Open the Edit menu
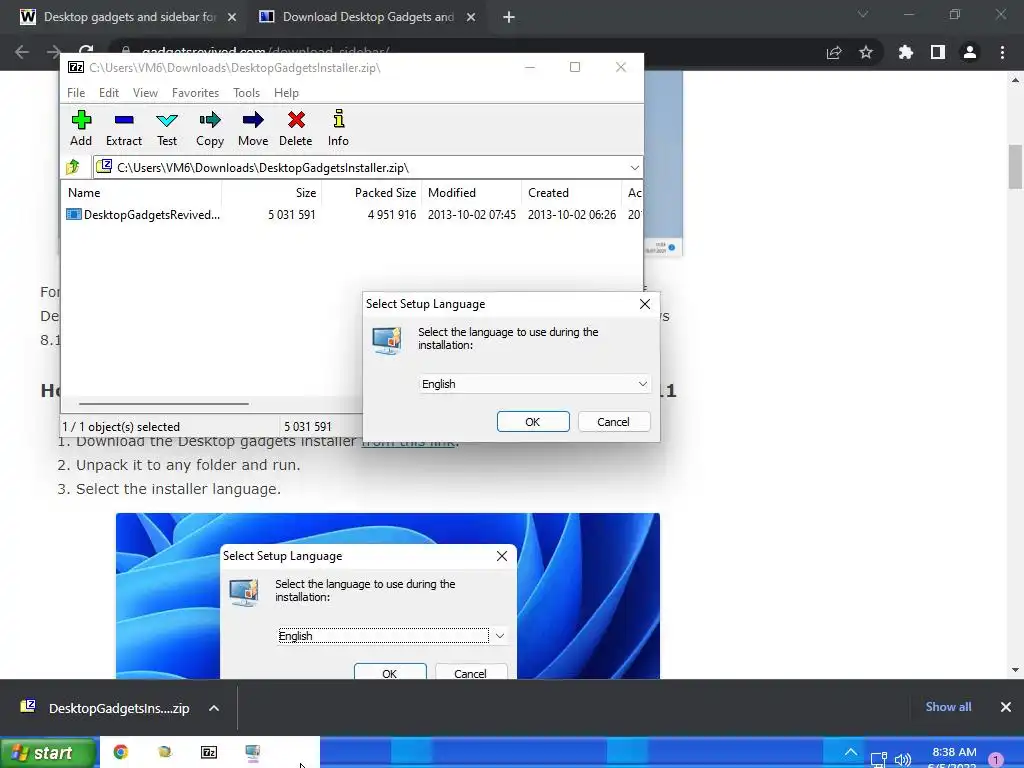Viewport: 1024px width, 768px height. (x=108, y=93)
